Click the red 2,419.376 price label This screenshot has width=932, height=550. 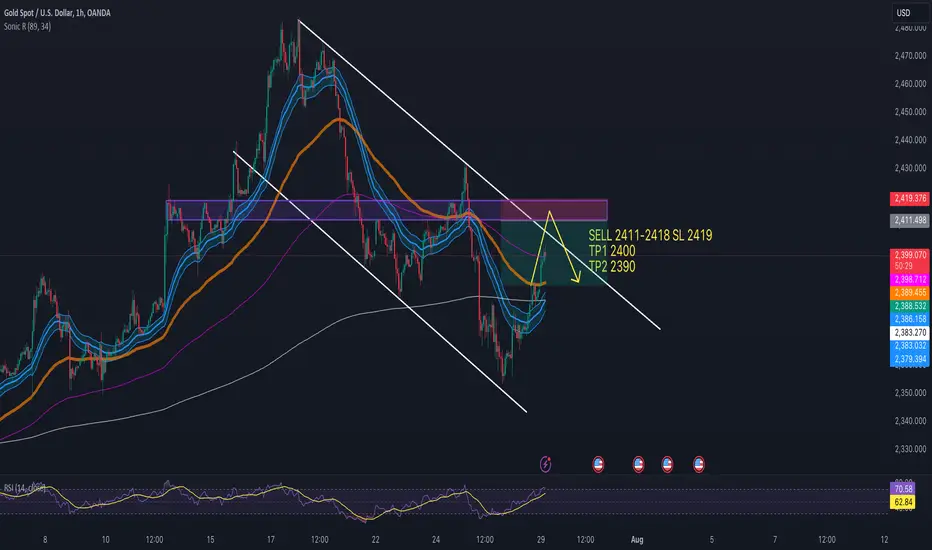point(909,198)
